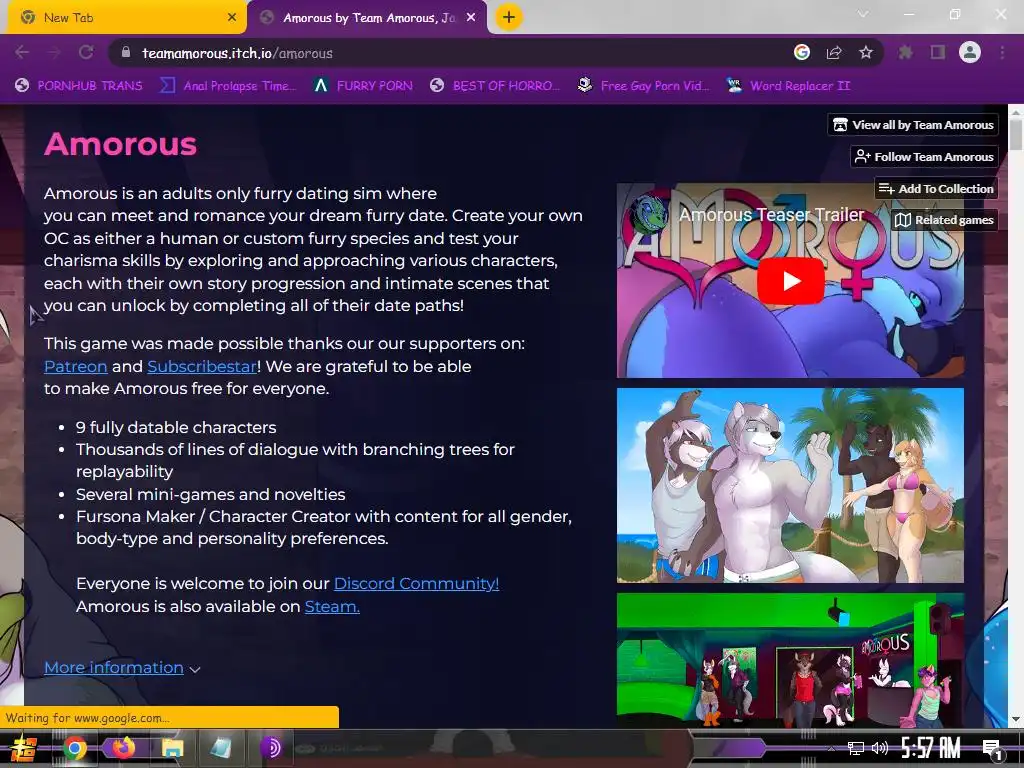Launch Firefox from the taskbar
Viewport: 1024px width, 768px height.
click(123, 747)
